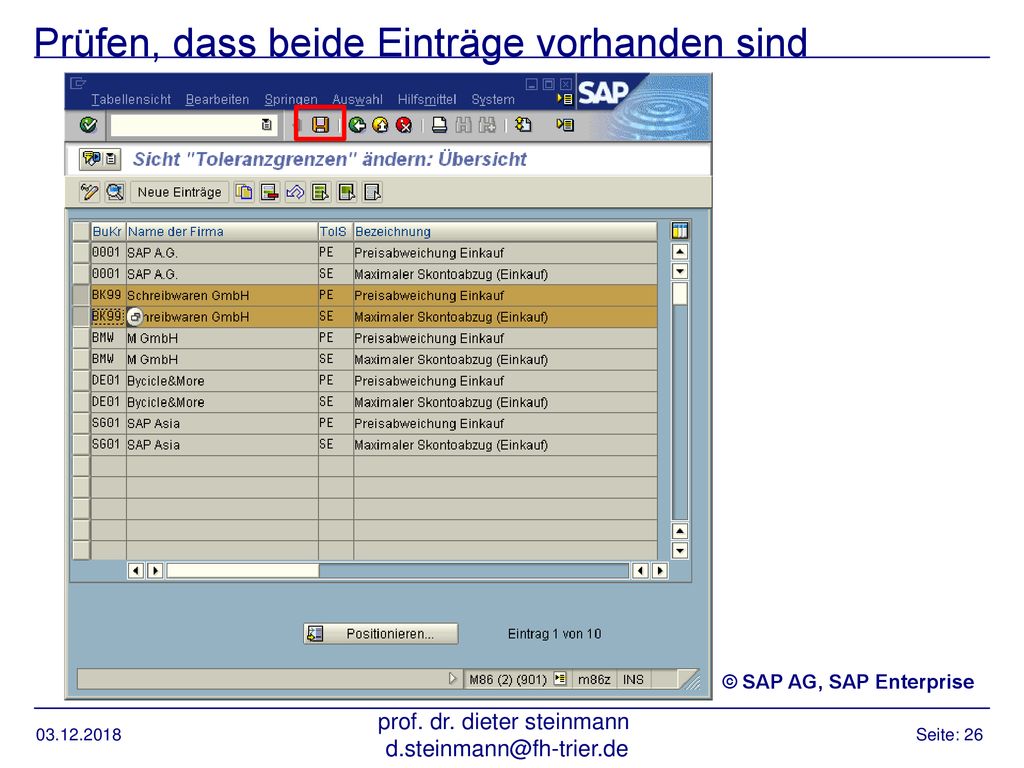Screen dimensions: 1024x768
Task: Select row marker for SG01 PE entry
Action: [x=81, y=423]
